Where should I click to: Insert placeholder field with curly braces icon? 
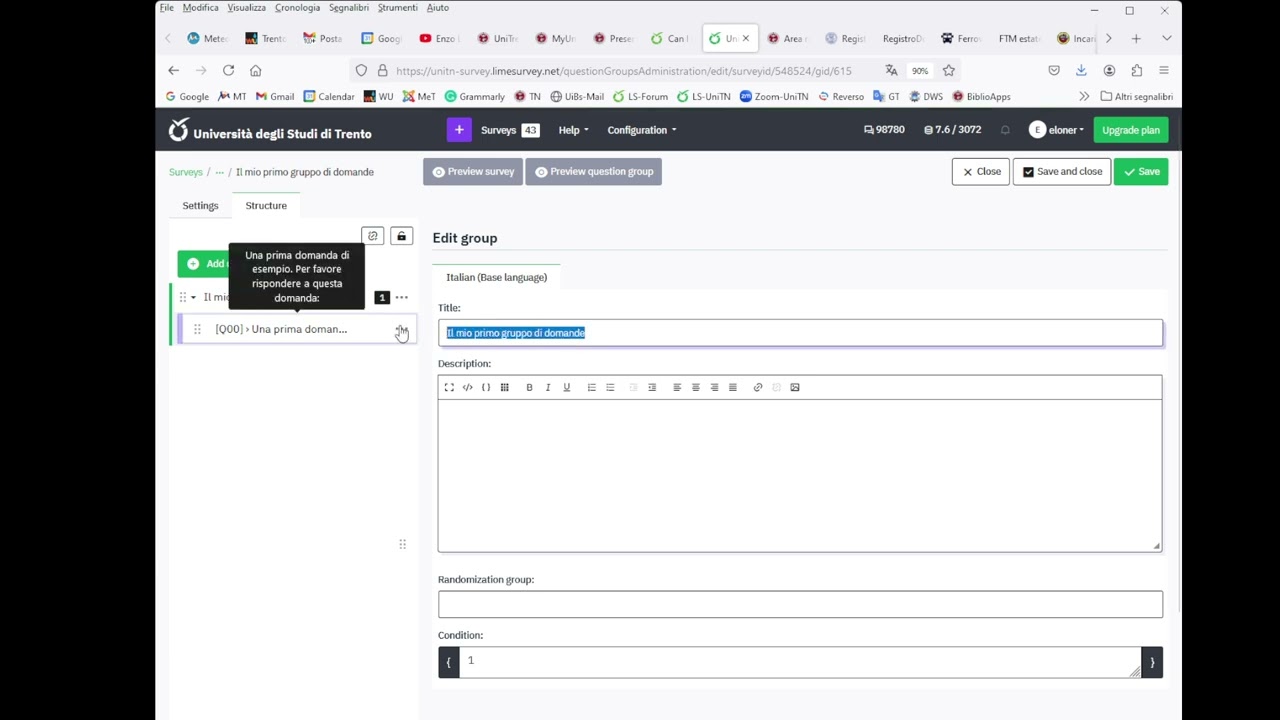[486, 387]
